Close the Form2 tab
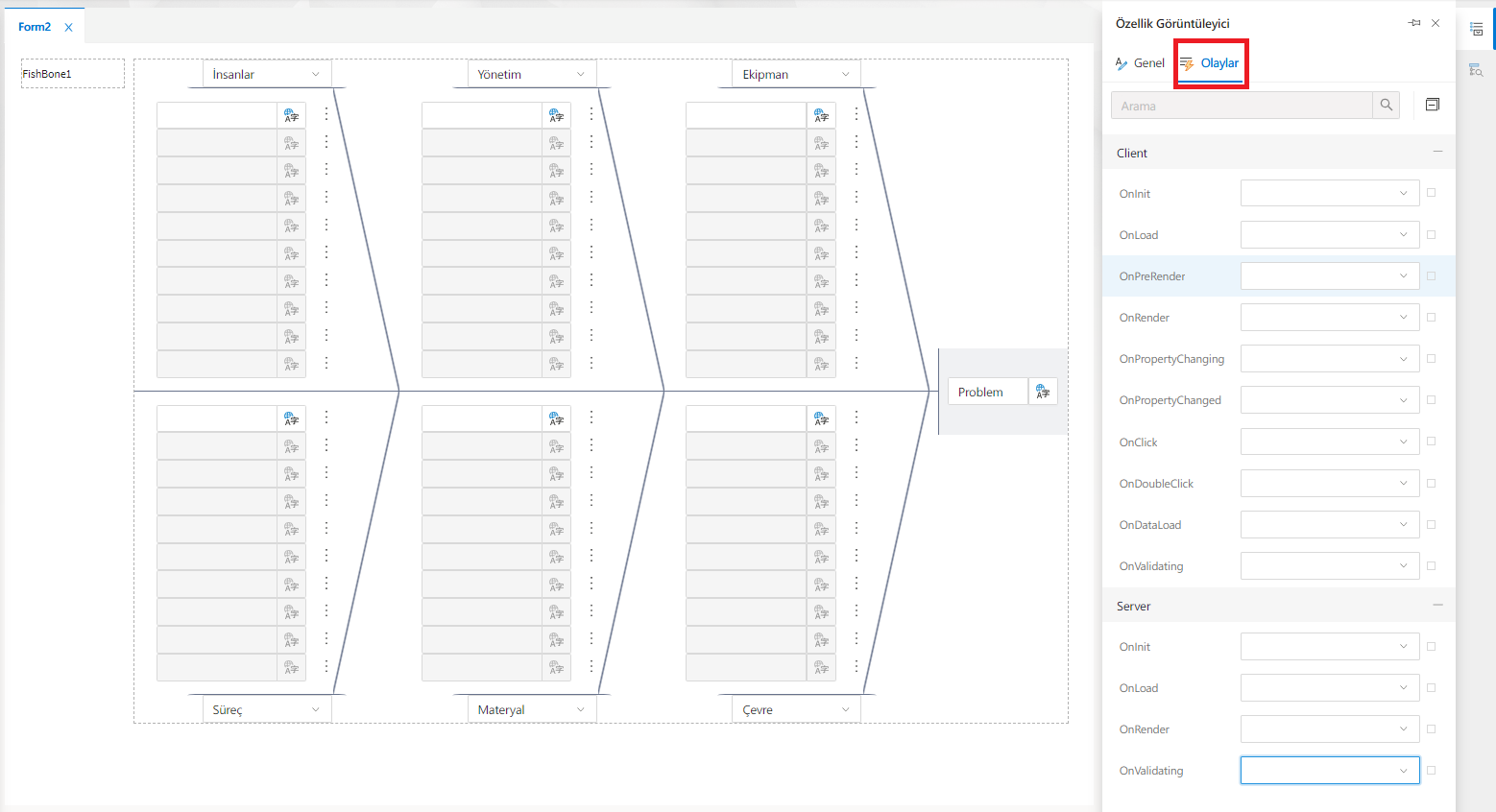This screenshot has height=812, width=1496. point(68,28)
